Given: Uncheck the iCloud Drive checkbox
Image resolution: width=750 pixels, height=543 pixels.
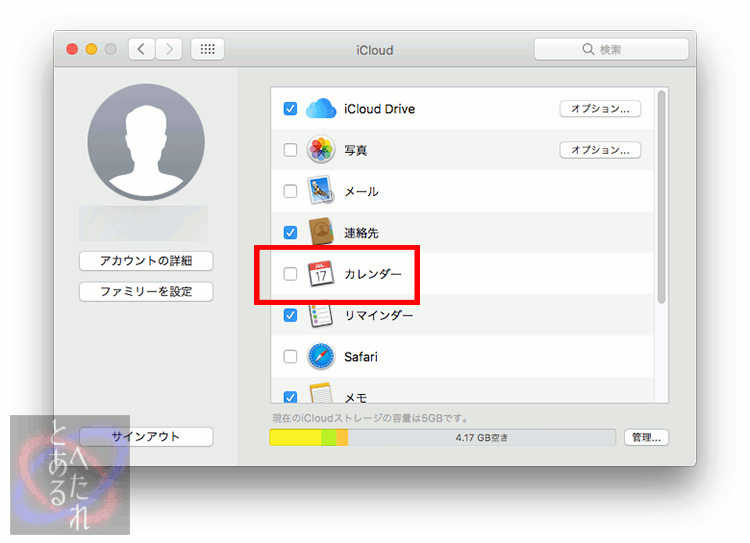Looking at the screenshot, I should [x=291, y=109].
